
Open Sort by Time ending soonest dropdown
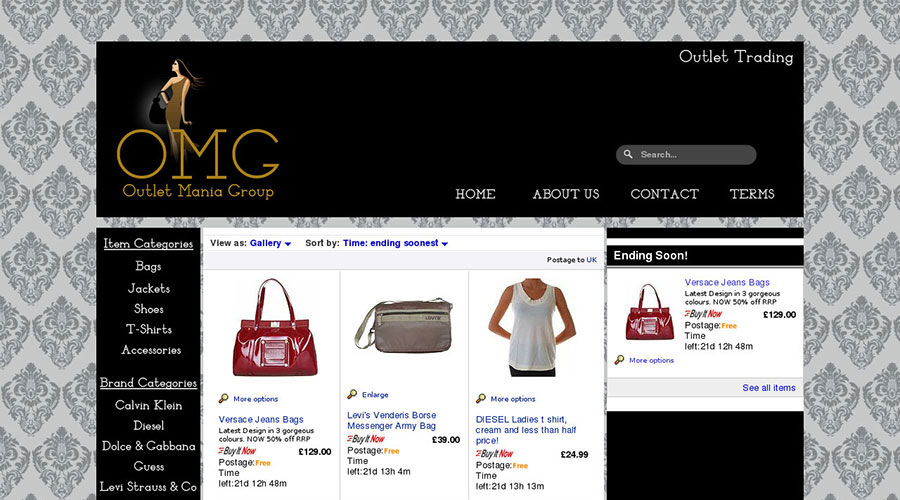point(395,243)
